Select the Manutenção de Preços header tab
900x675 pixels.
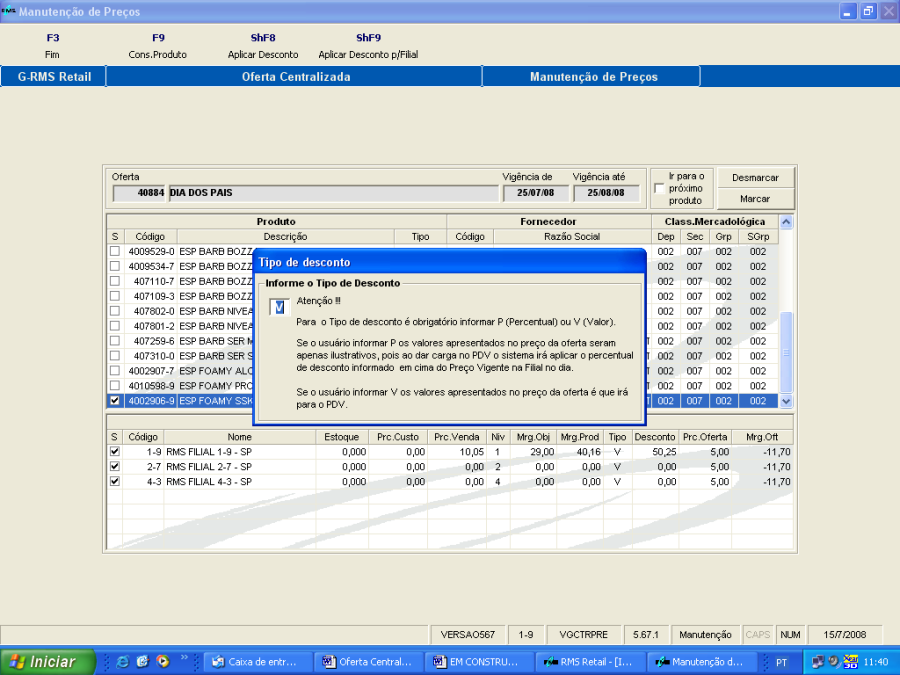pos(593,76)
